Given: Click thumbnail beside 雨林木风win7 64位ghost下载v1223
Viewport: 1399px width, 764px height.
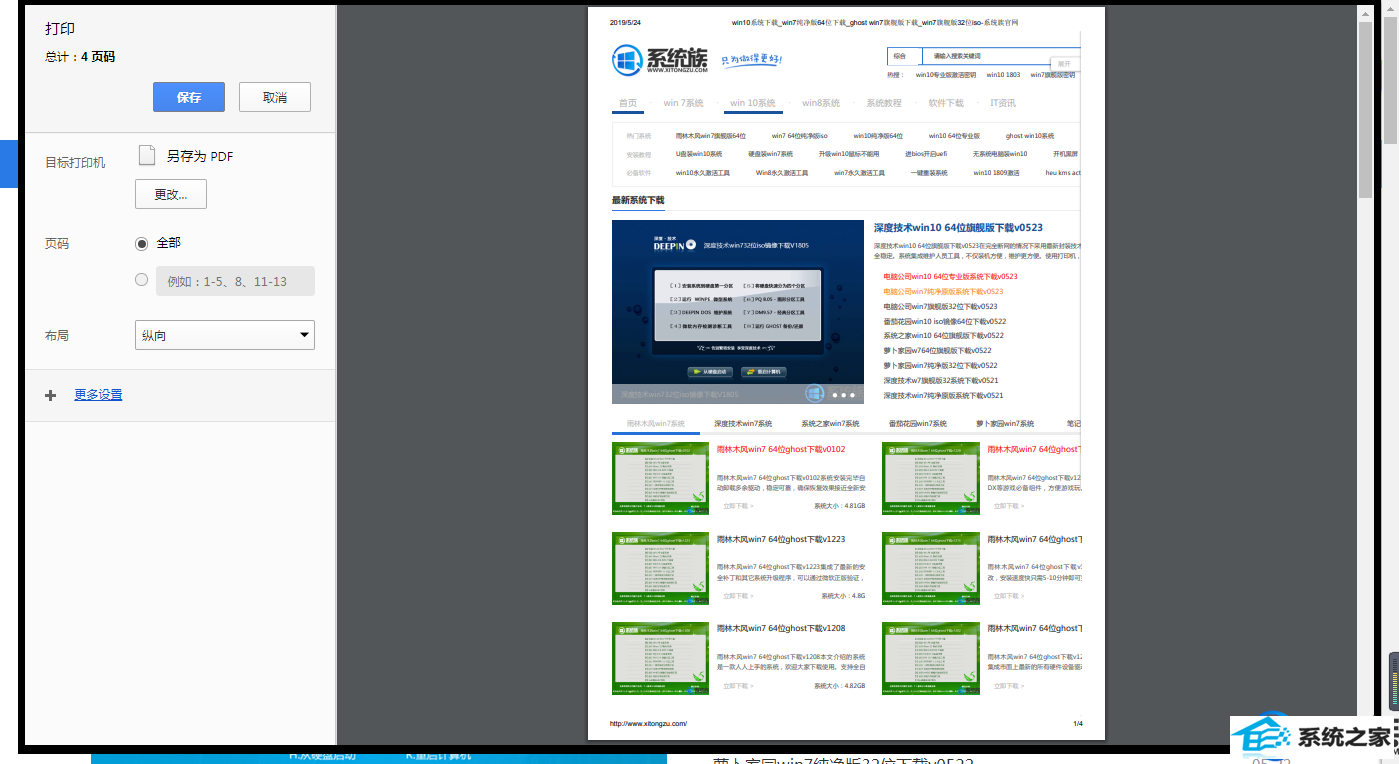Looking at the screenshot, I should [x=660, y=568].
